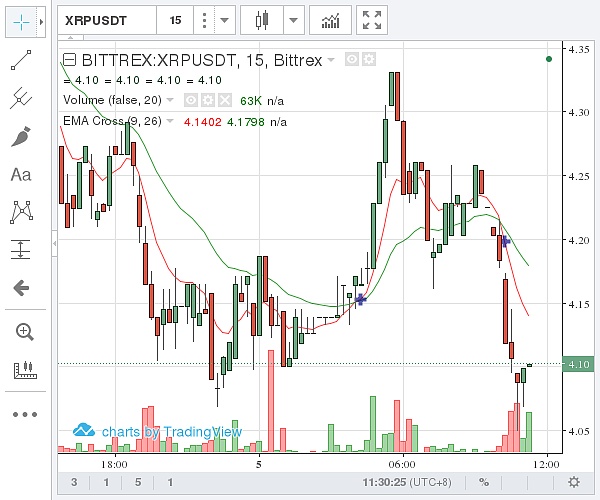Click the volume value 63K
Viewport: 600px width, 500px height.
(x=251, y=101)
